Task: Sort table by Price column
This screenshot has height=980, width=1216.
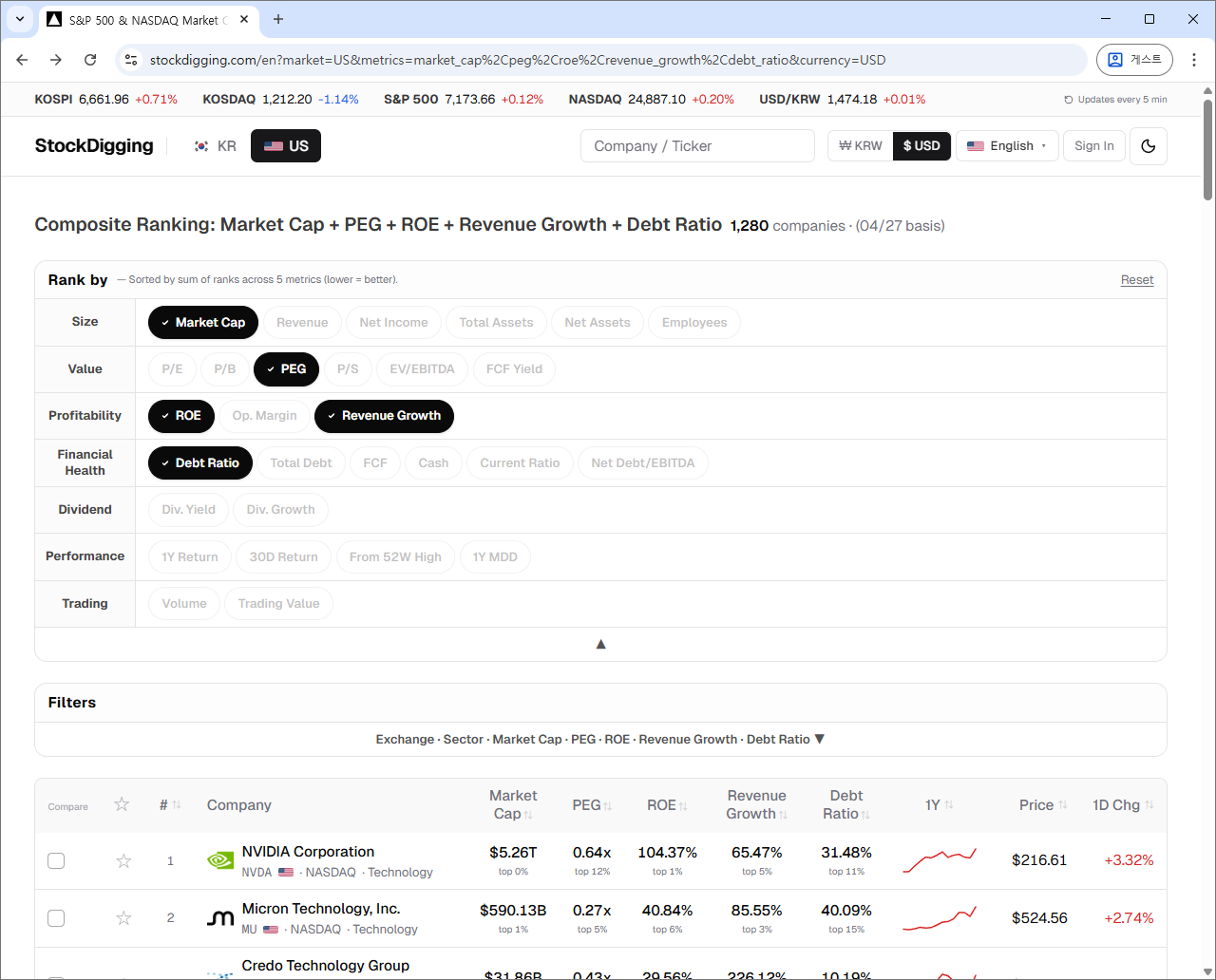Action: point(1043,805)
